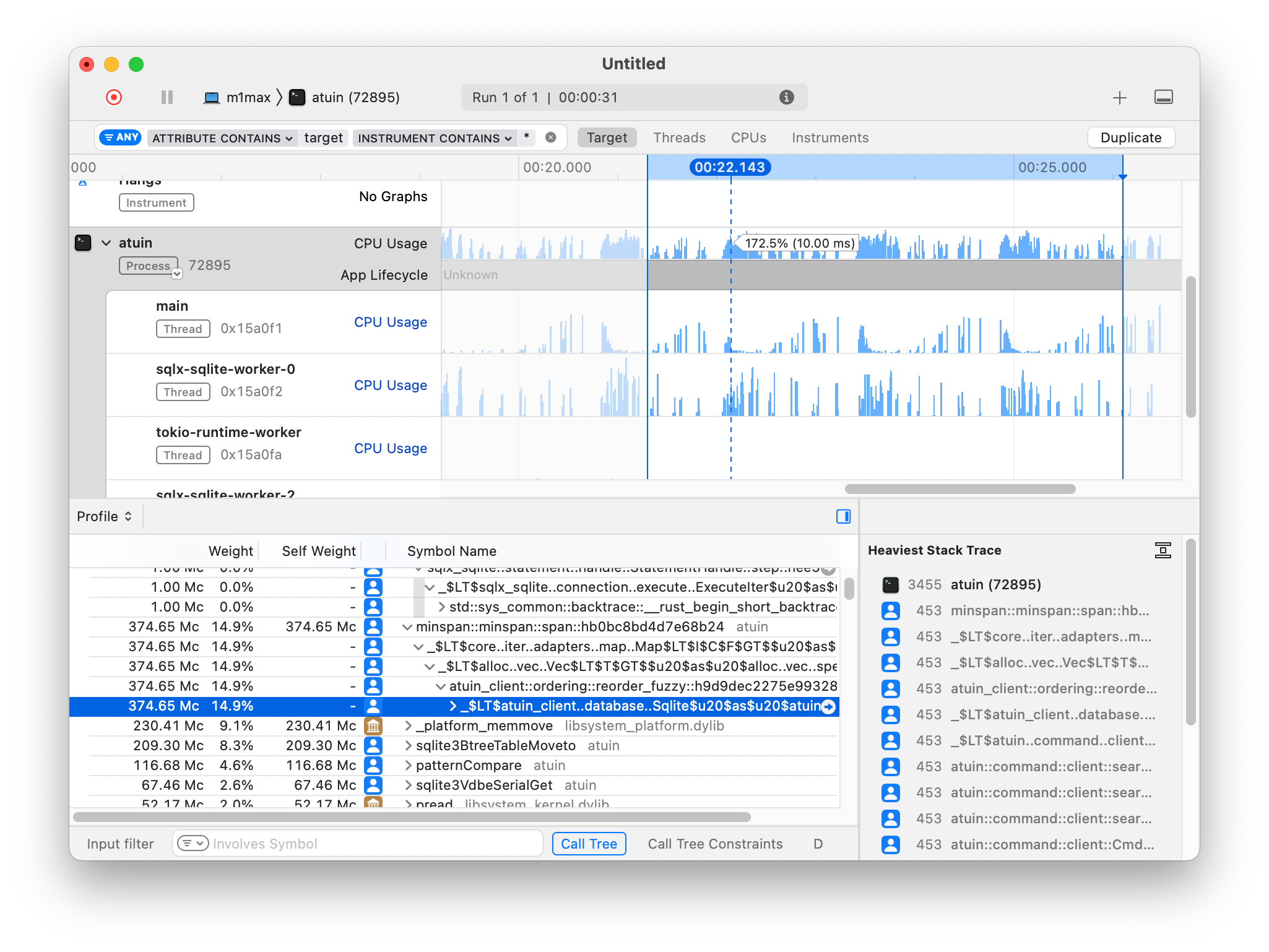Click user icon on sqlite3VdbeSerialGet row
This screenshot has width=1269, height=952.
(373, 785)
